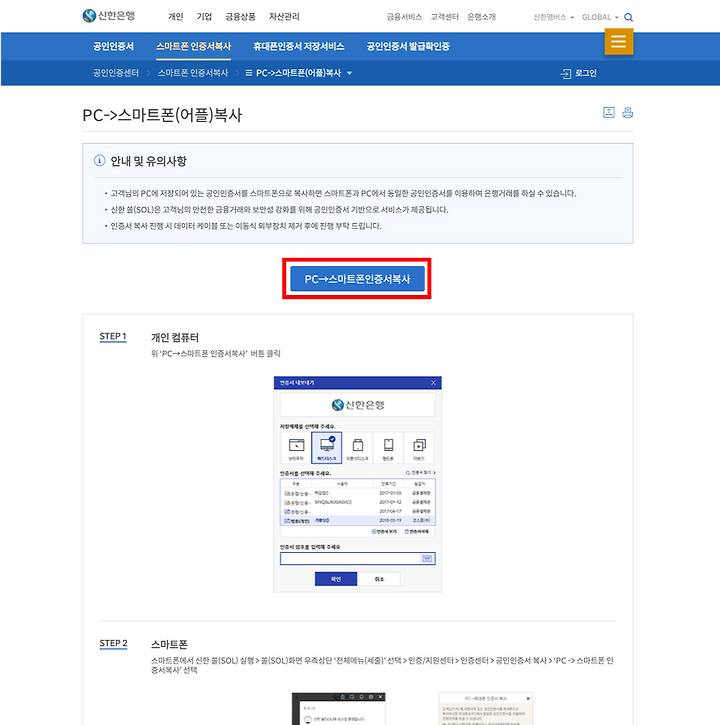Open the search magnifier icon
This screenshot has width=720, height=725.
coord(628,17)
